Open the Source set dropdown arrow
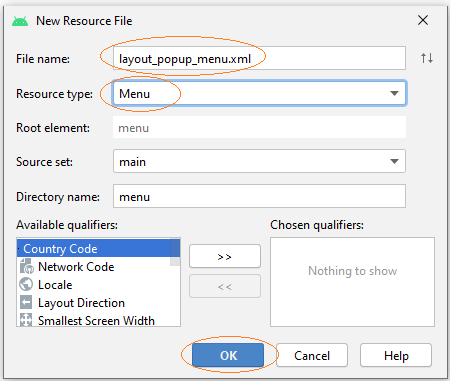This screenshot has height=381, width=450. (x=394, y=162)
